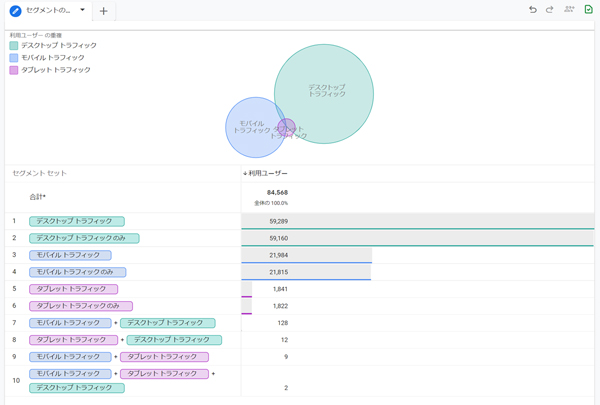Click the undo arrow icon

point(533,10)
